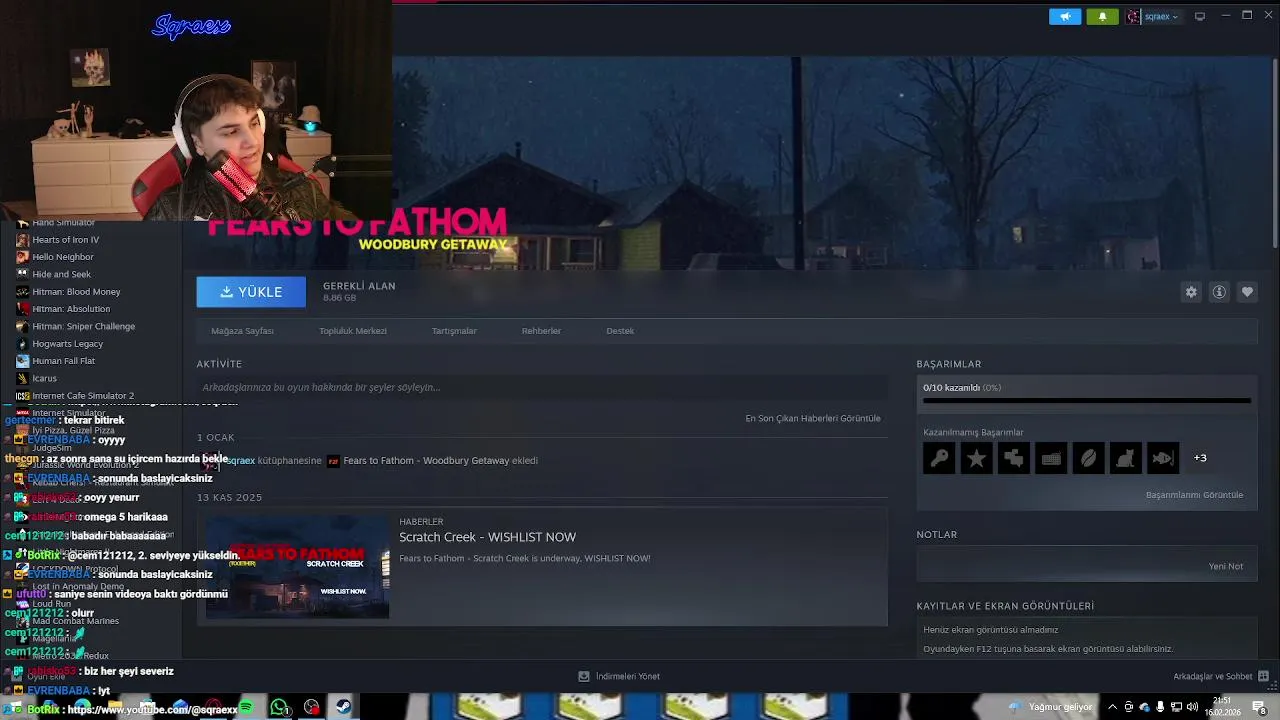1280x720 pixels.
Task: Open taskbar clock showing 21:51
Action: click(x=1225, y=707)
